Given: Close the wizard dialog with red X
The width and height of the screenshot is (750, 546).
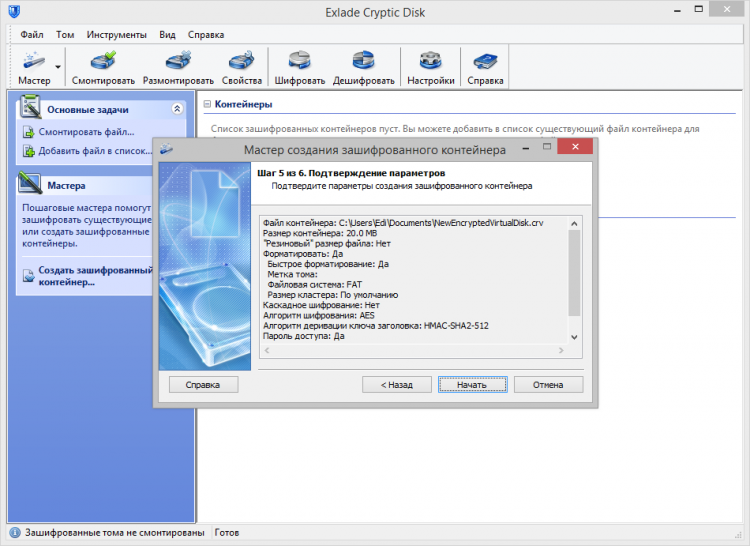Looking at the screenshot, I should (x=575, y=147).
